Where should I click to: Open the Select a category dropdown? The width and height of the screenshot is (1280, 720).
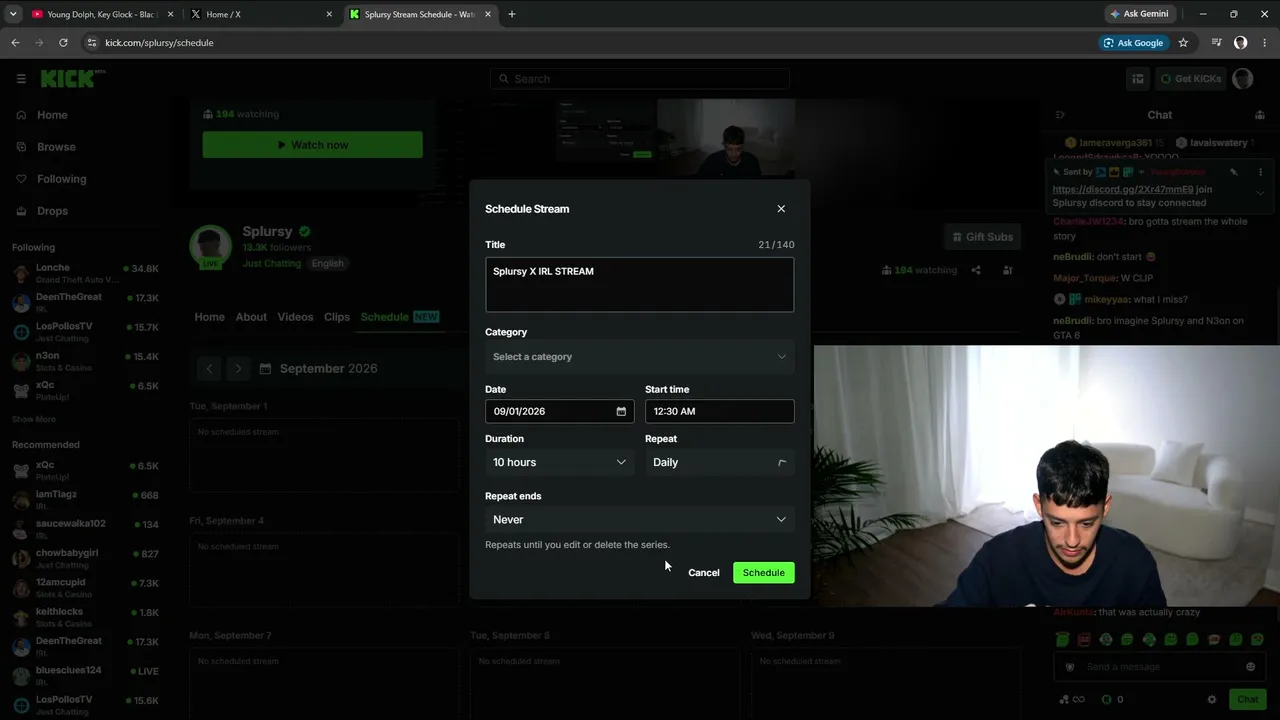pos(640,357)
